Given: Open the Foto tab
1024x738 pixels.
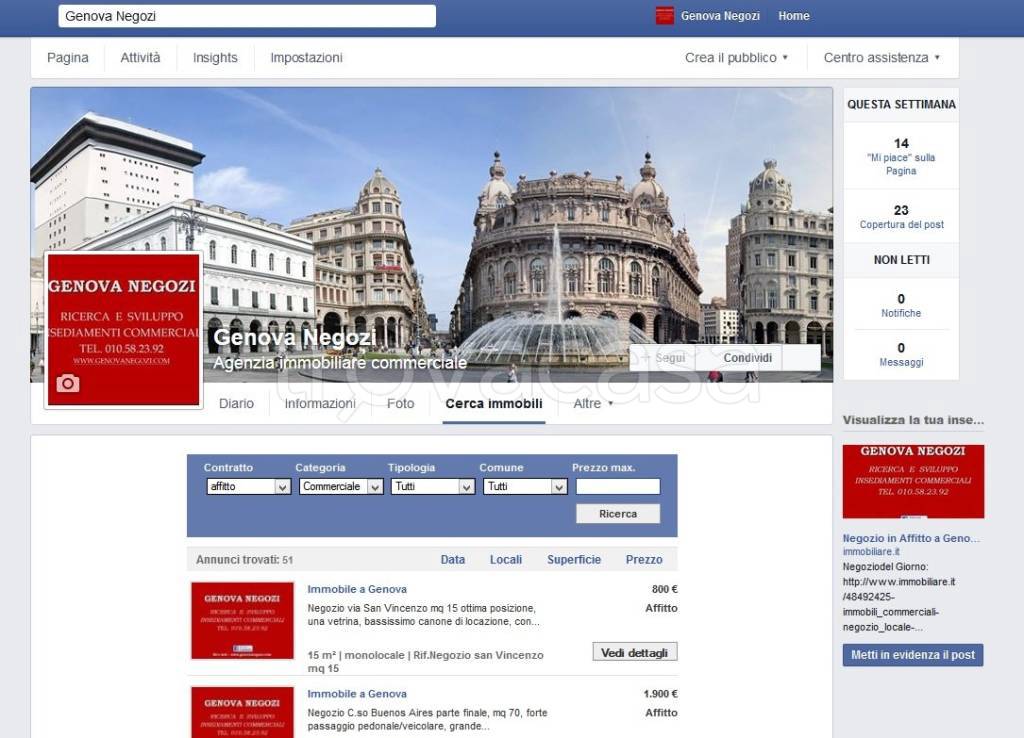Looking at the screenshot, I should (x=400, y=404).
